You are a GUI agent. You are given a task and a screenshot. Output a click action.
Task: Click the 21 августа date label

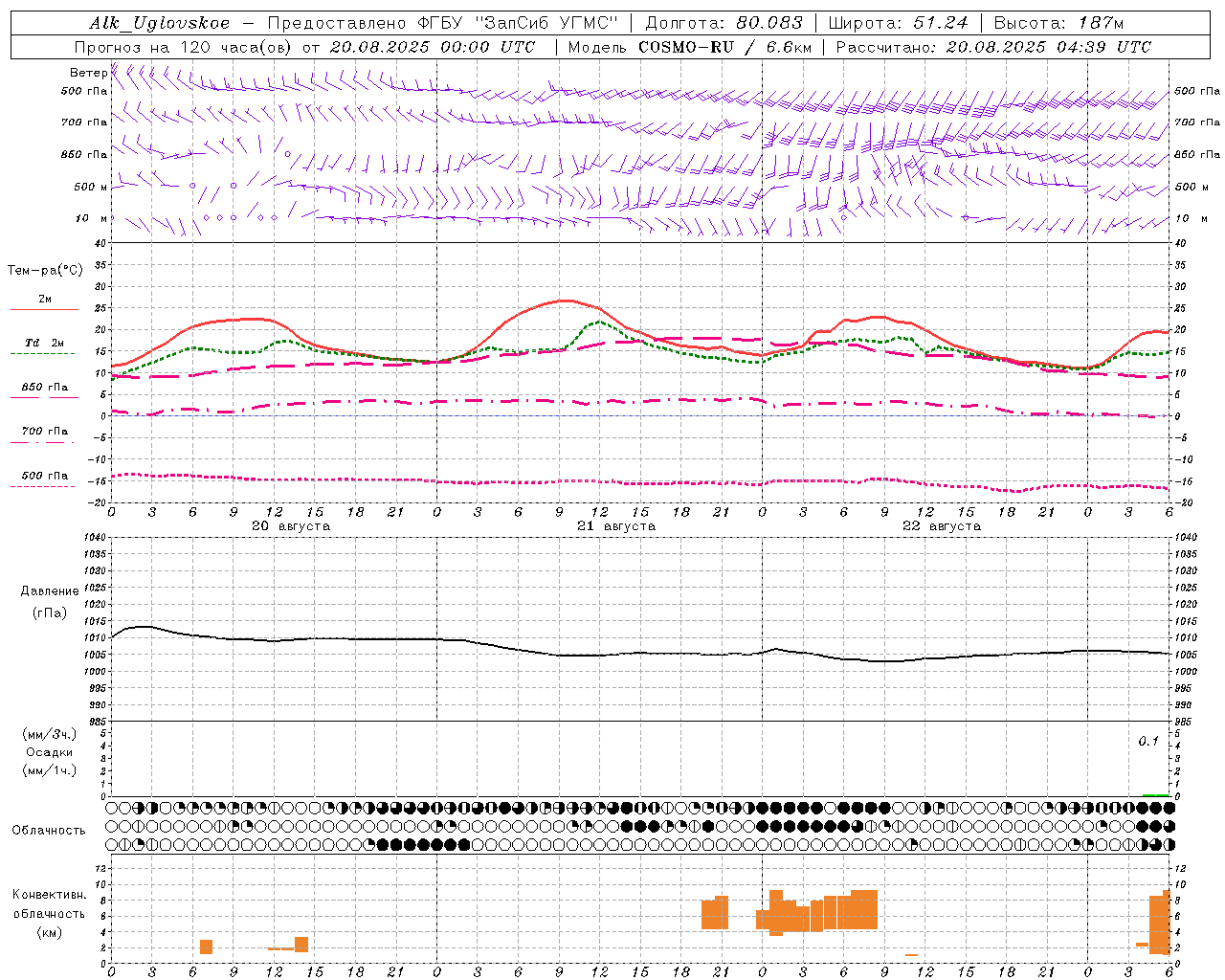(616, 526)
